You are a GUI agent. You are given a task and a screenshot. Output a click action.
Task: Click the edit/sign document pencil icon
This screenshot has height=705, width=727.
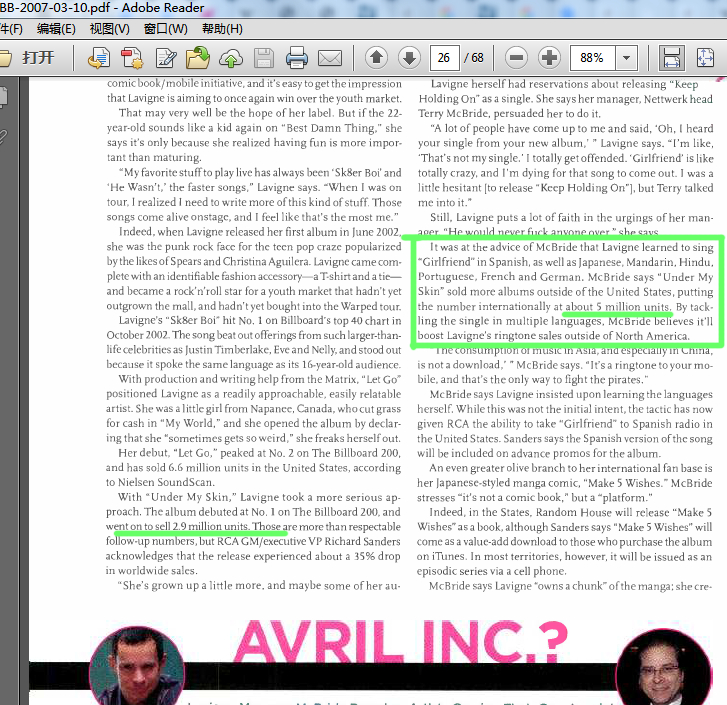pyautogui.click(x=166, y=58)
